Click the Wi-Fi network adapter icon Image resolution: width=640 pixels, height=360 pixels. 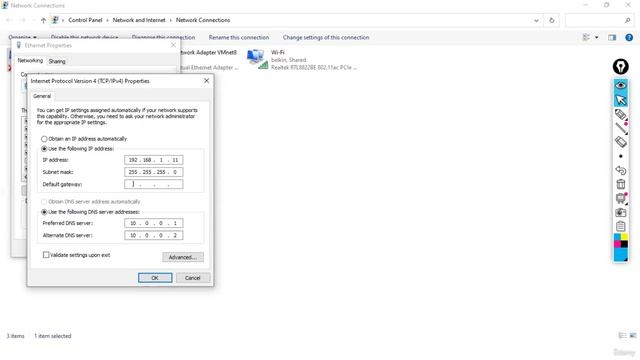[x=257, y=59]
